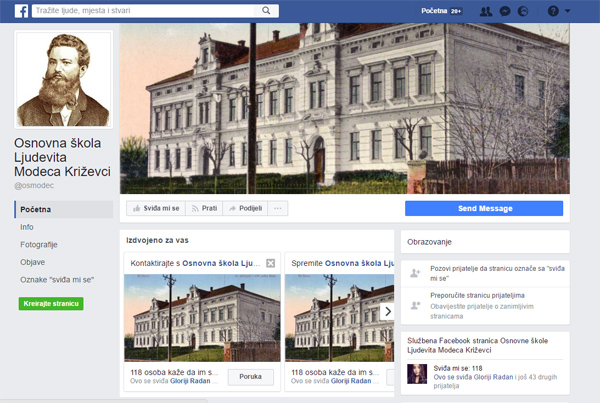Open the help question mark icon
The image size is (600, 403).
click(553, 11)
